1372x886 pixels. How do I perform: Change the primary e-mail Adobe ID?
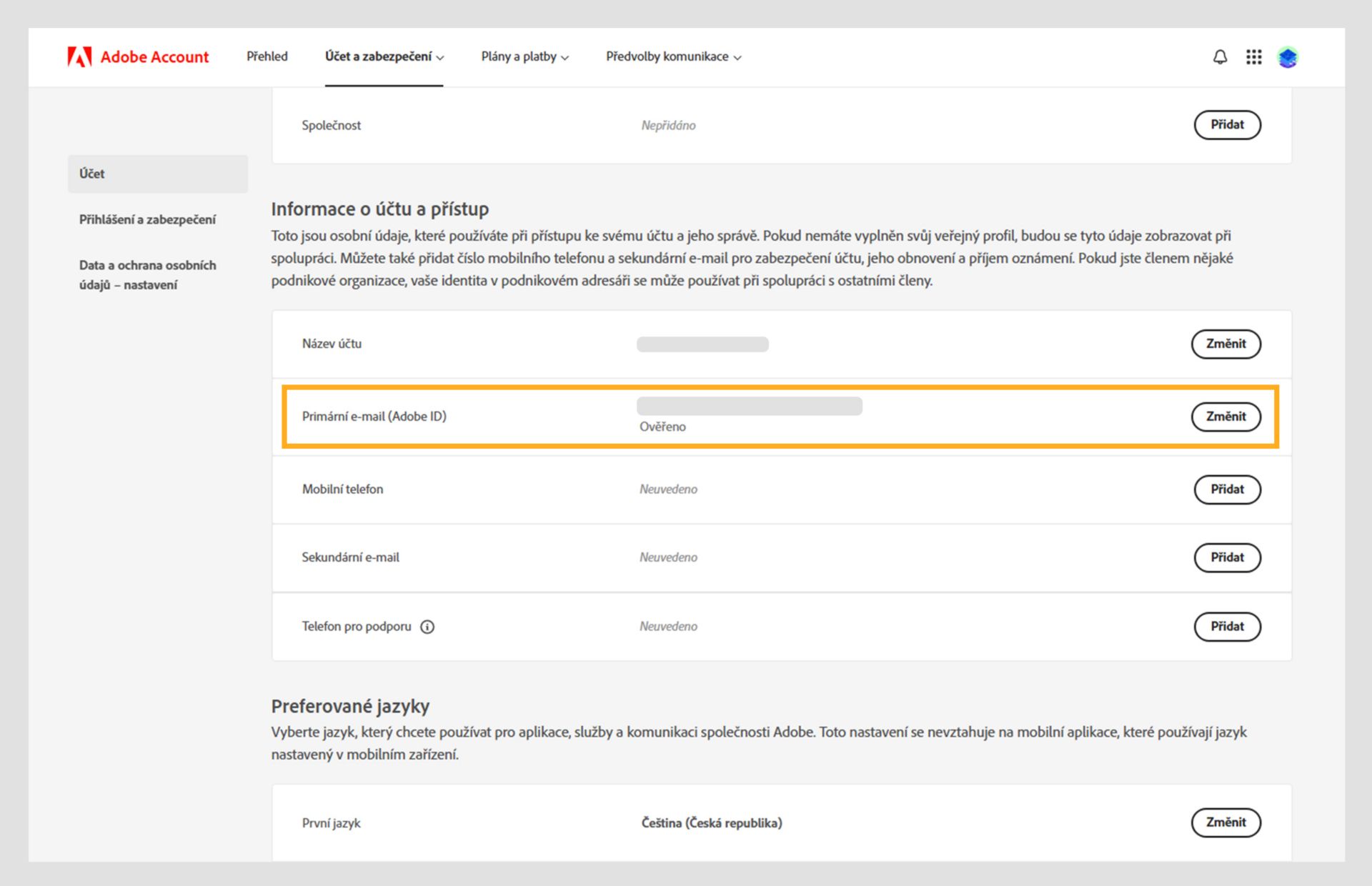pos(1226,417)
